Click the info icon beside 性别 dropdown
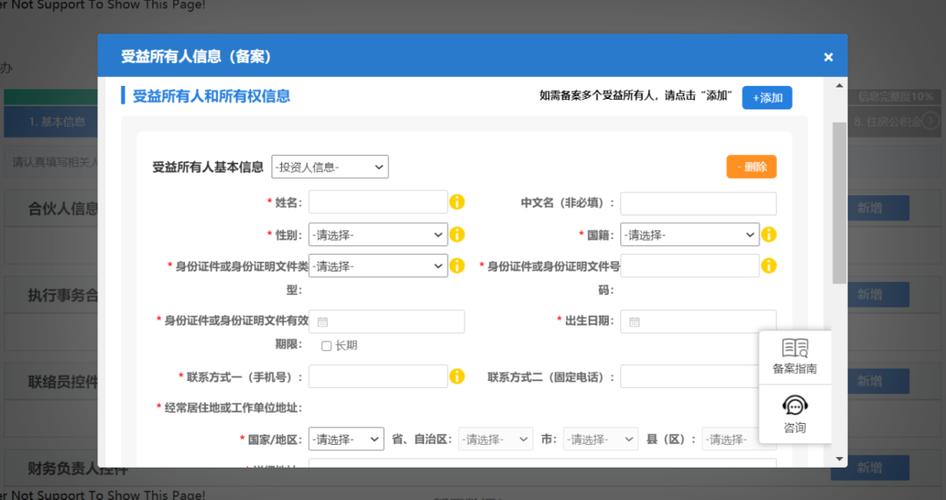The width and height of the screenshot is (946, 500). tap(457, 234)
